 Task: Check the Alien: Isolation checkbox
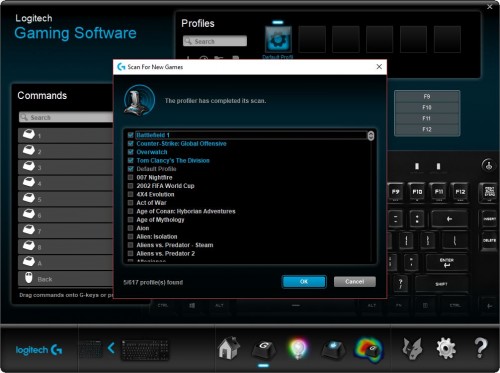131,237
